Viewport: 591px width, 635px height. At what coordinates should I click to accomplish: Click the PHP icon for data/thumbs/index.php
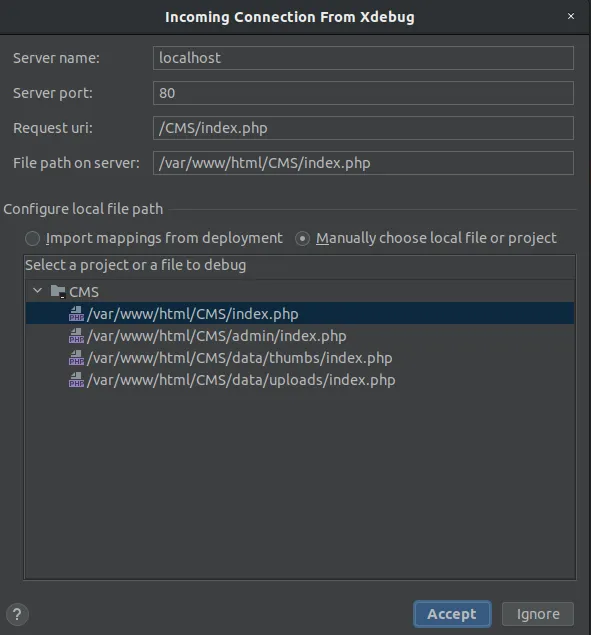tap(76, 358)
